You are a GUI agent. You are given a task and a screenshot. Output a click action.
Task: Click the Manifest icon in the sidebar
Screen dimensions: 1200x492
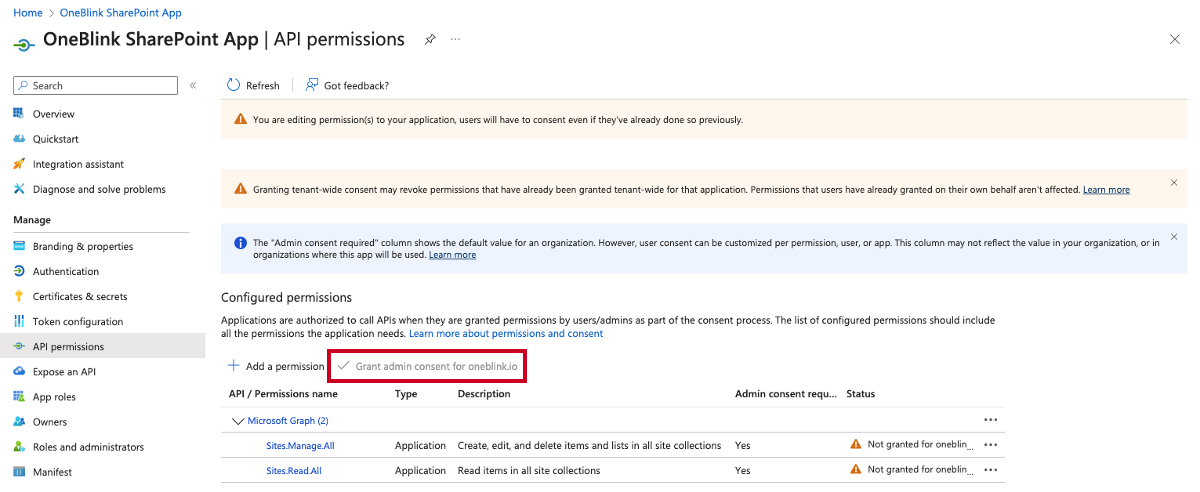tap(19, 472)
